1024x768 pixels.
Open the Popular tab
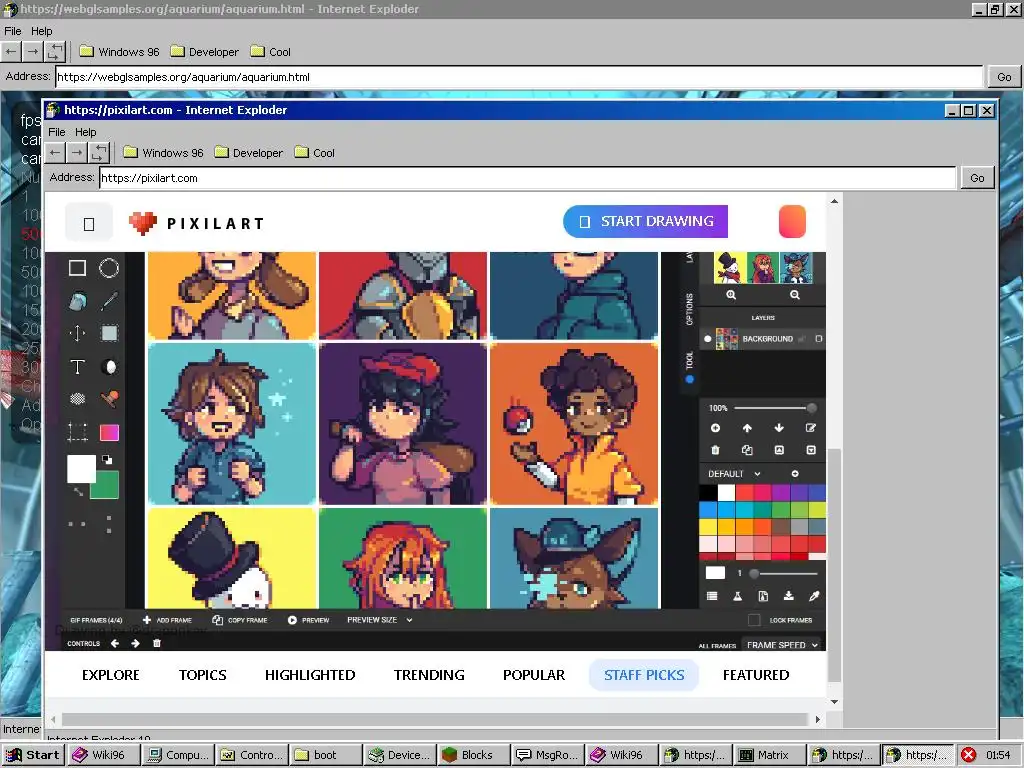534,675
